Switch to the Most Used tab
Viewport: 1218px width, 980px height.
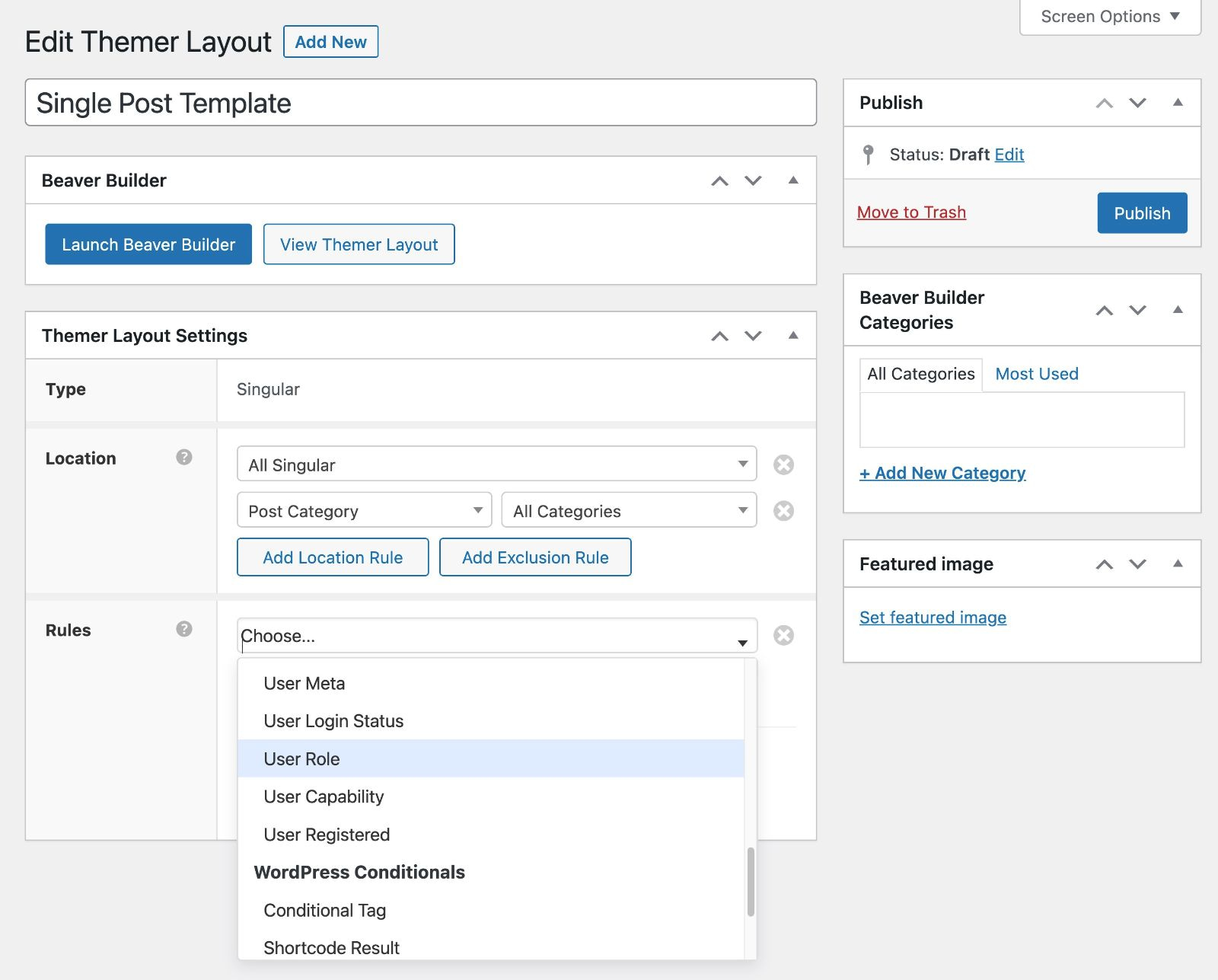(x=1036, y=374)
